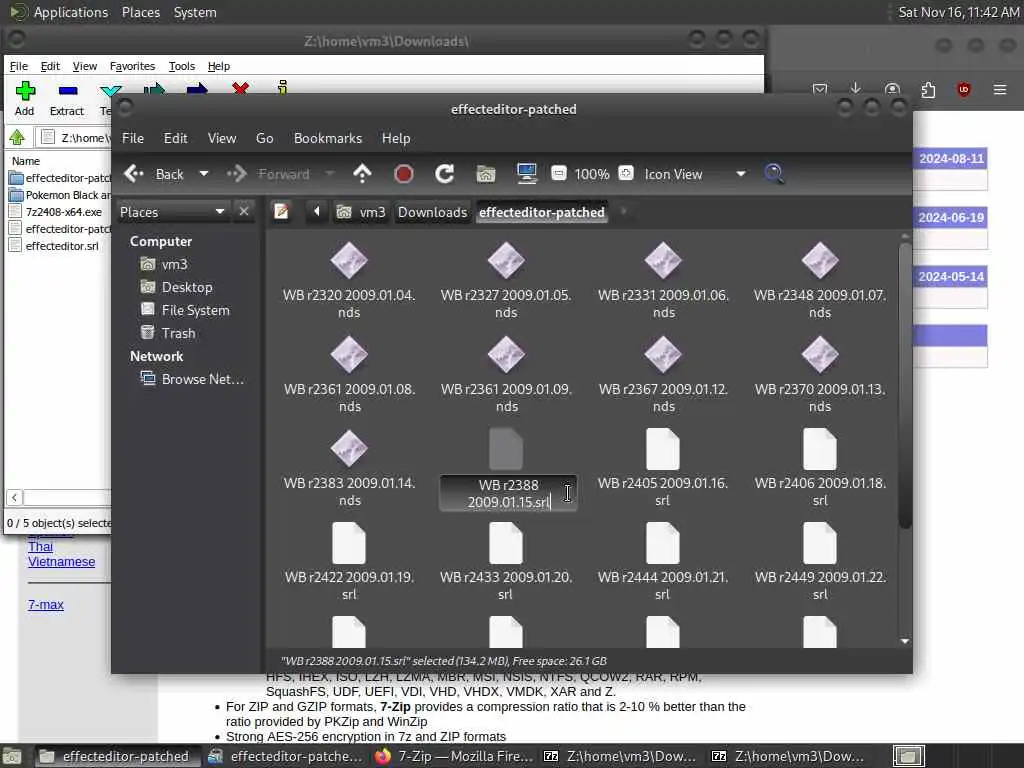Click the file view vertical scrollbar

coord(904,385)
